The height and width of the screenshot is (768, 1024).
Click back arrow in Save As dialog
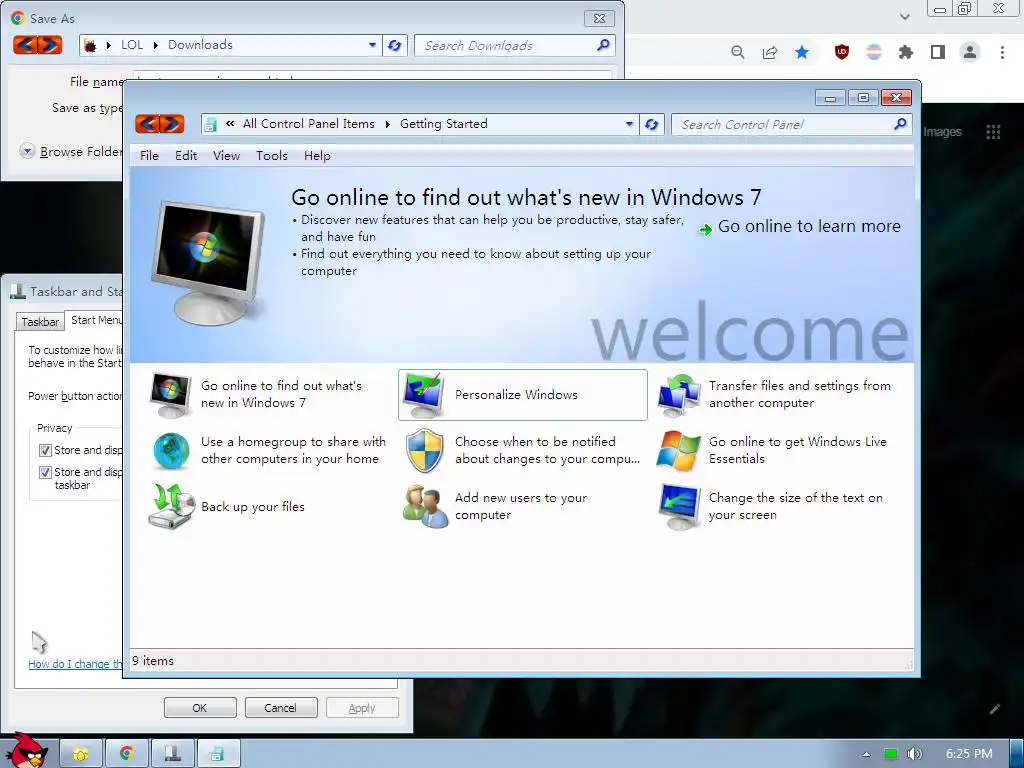tap(25, 45)
